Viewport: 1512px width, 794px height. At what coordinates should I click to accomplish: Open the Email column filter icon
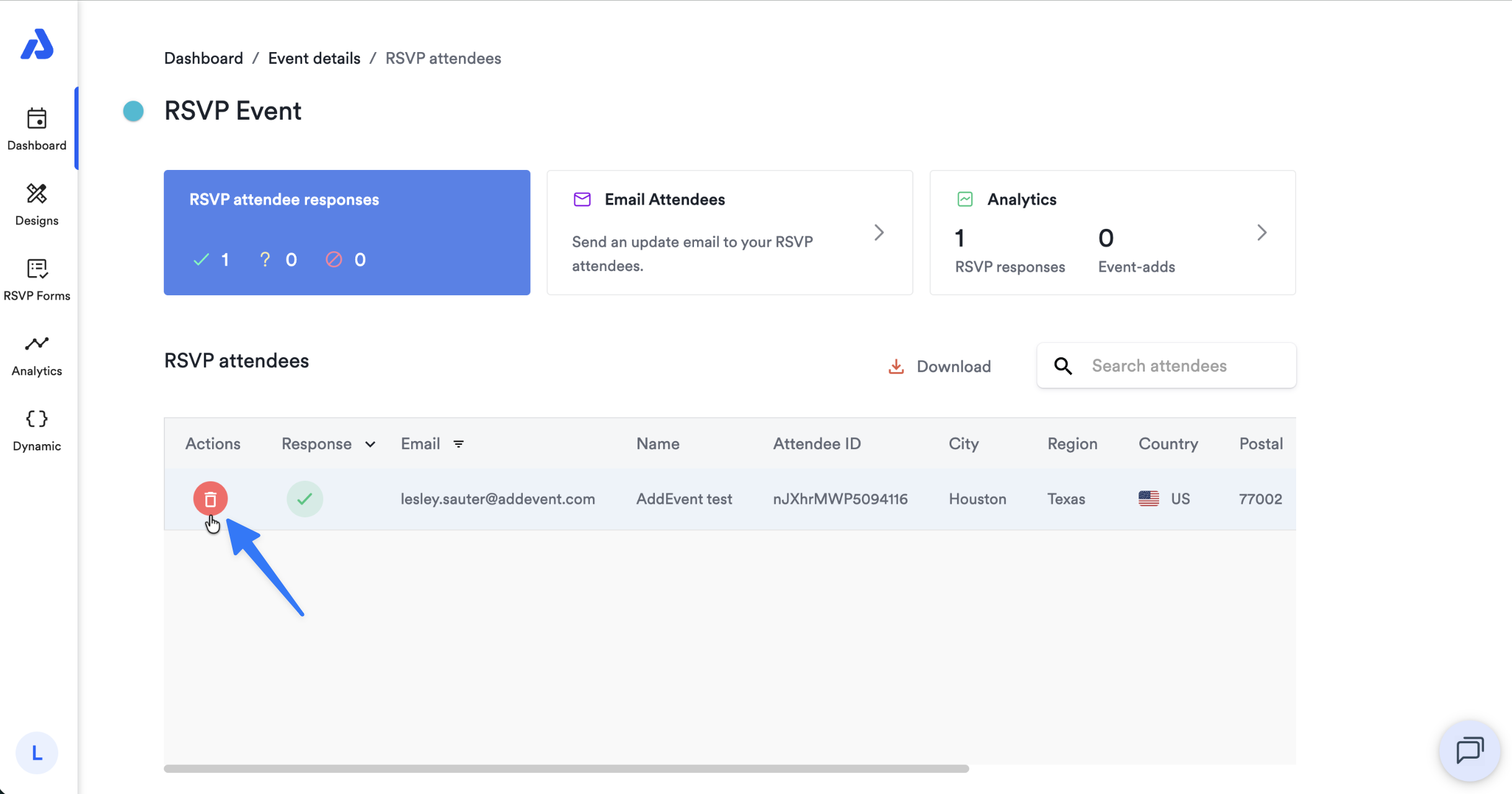click(458, 444)
